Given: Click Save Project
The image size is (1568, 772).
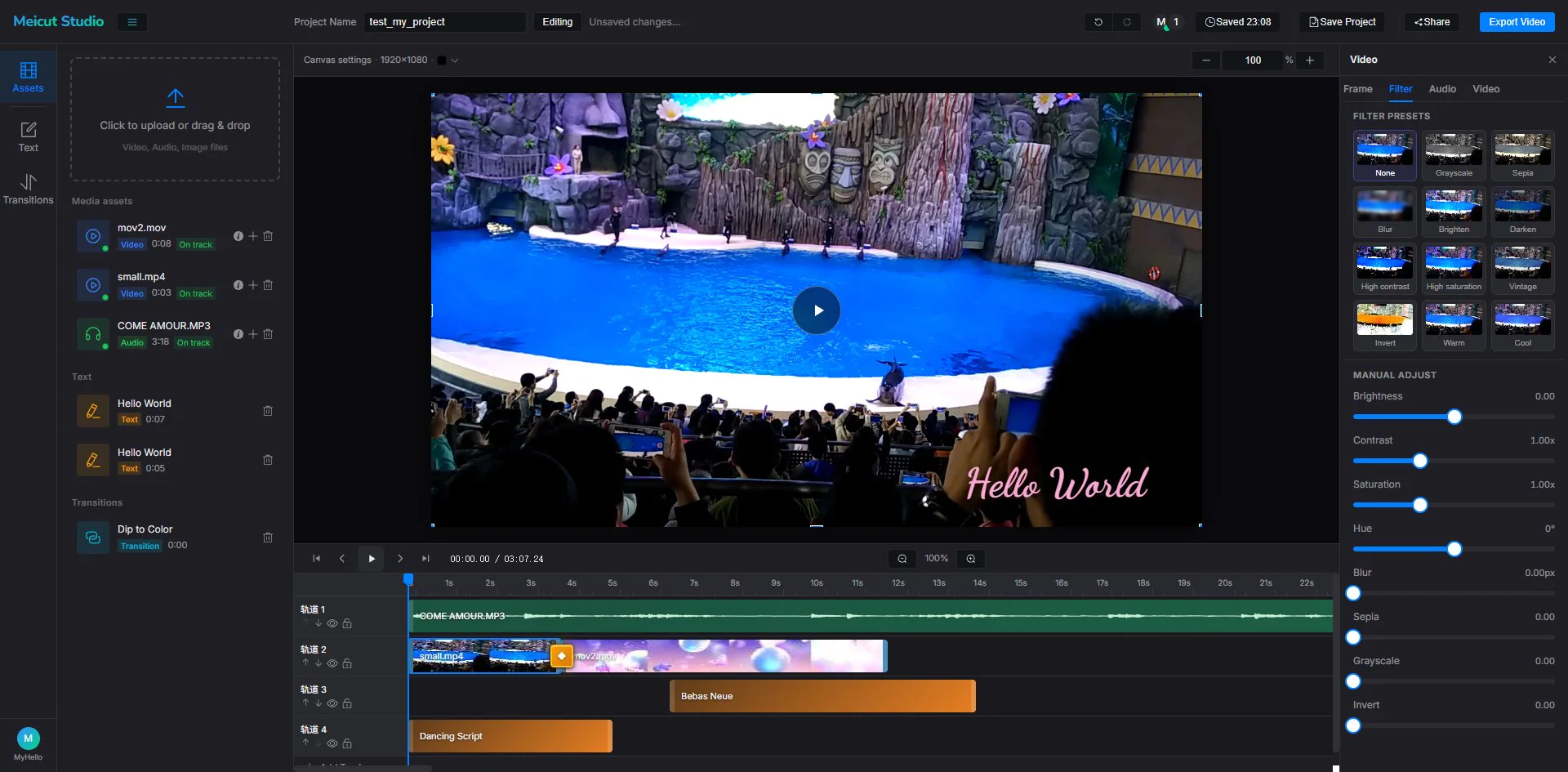Looking at the screenshot, I should click(1342, 22).
